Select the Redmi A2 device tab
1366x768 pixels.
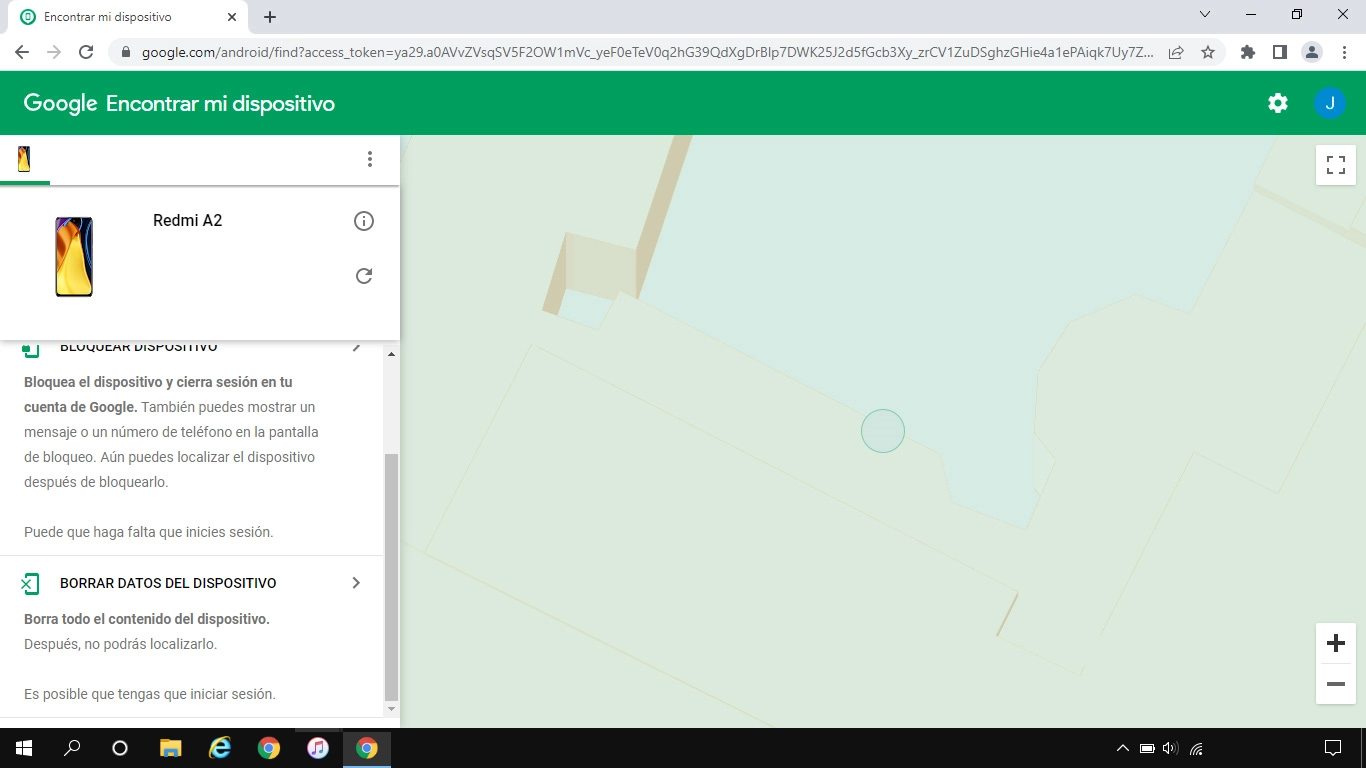pyautogui.click(x=24, y=159)
